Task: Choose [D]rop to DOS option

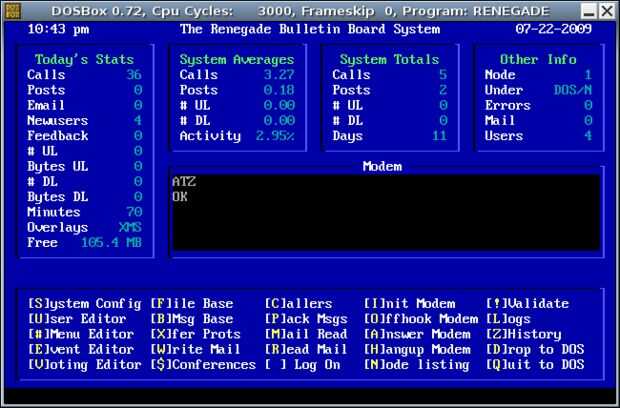Action: [535, 349]
